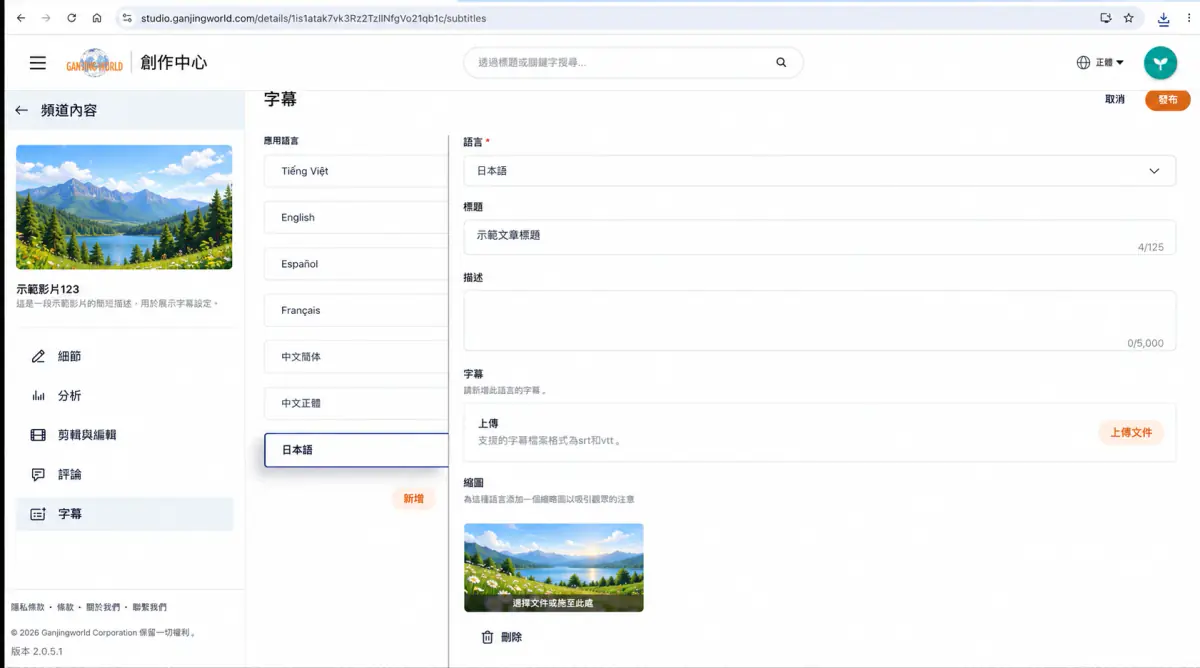The width and height of the screenshot is (1200, 668).
Task: Click the subtitles icon for 字幕
Action: tap(39, 514)
